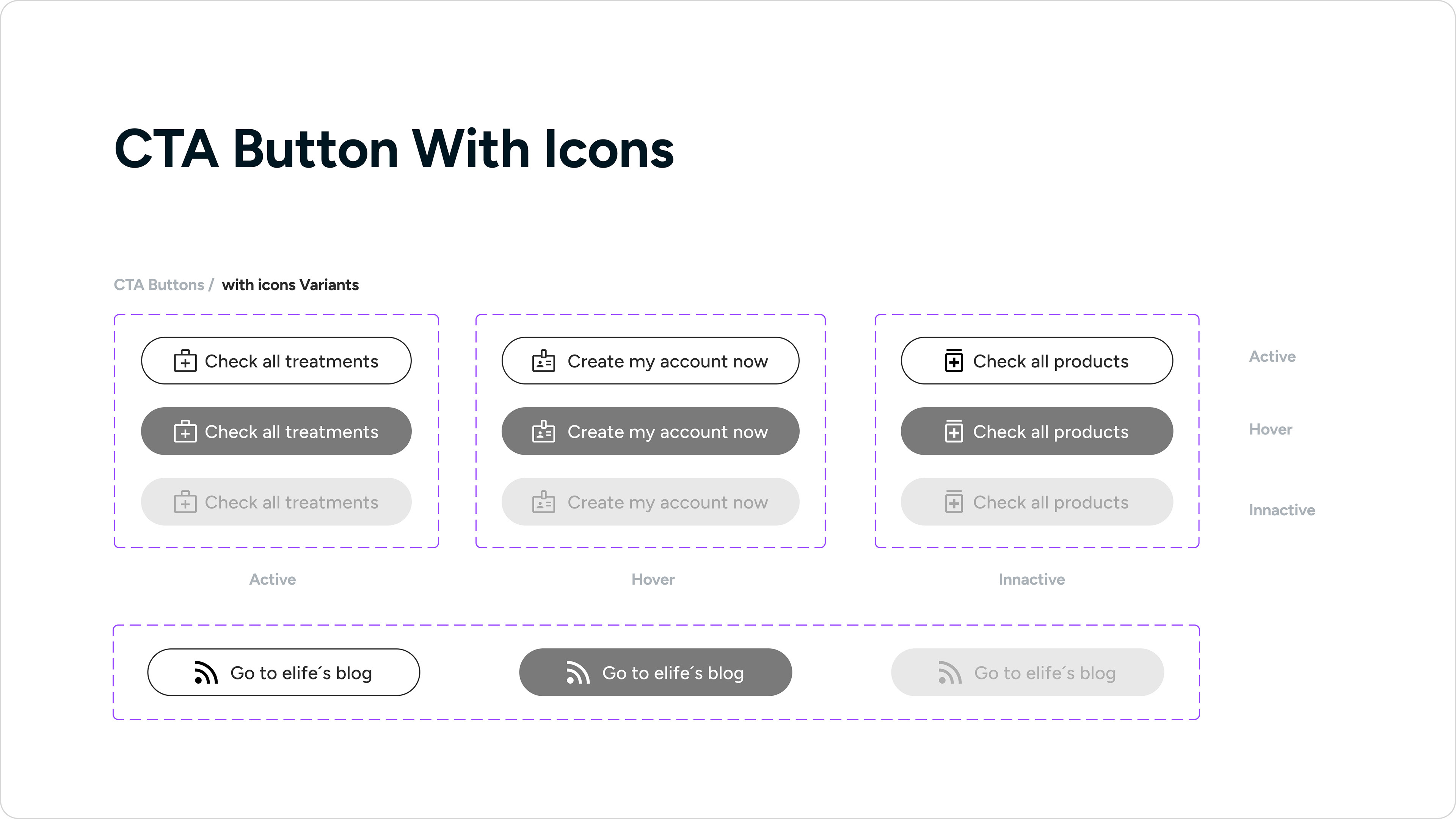Click the dark Go to elife's blog button
1456x819 pixels.
655,673
